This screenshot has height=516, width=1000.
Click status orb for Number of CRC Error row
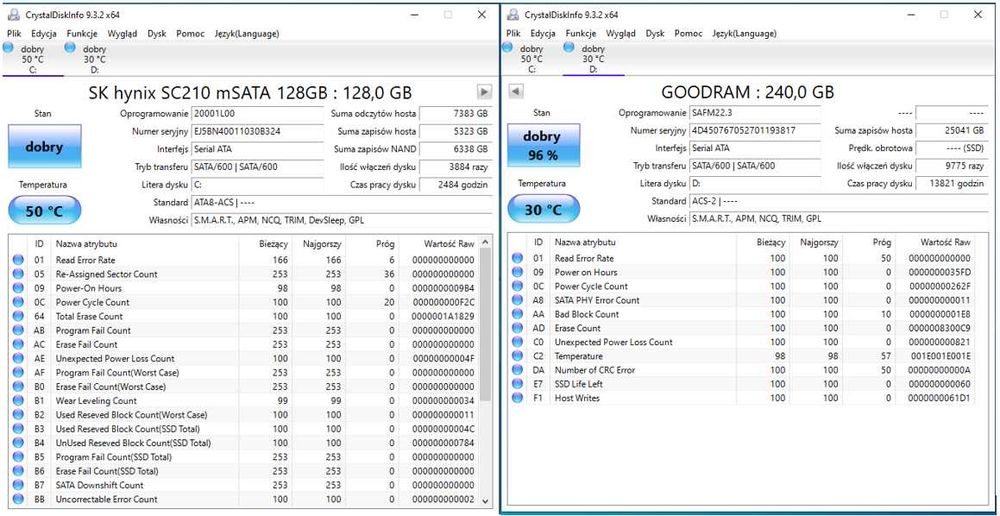point(517,370)
